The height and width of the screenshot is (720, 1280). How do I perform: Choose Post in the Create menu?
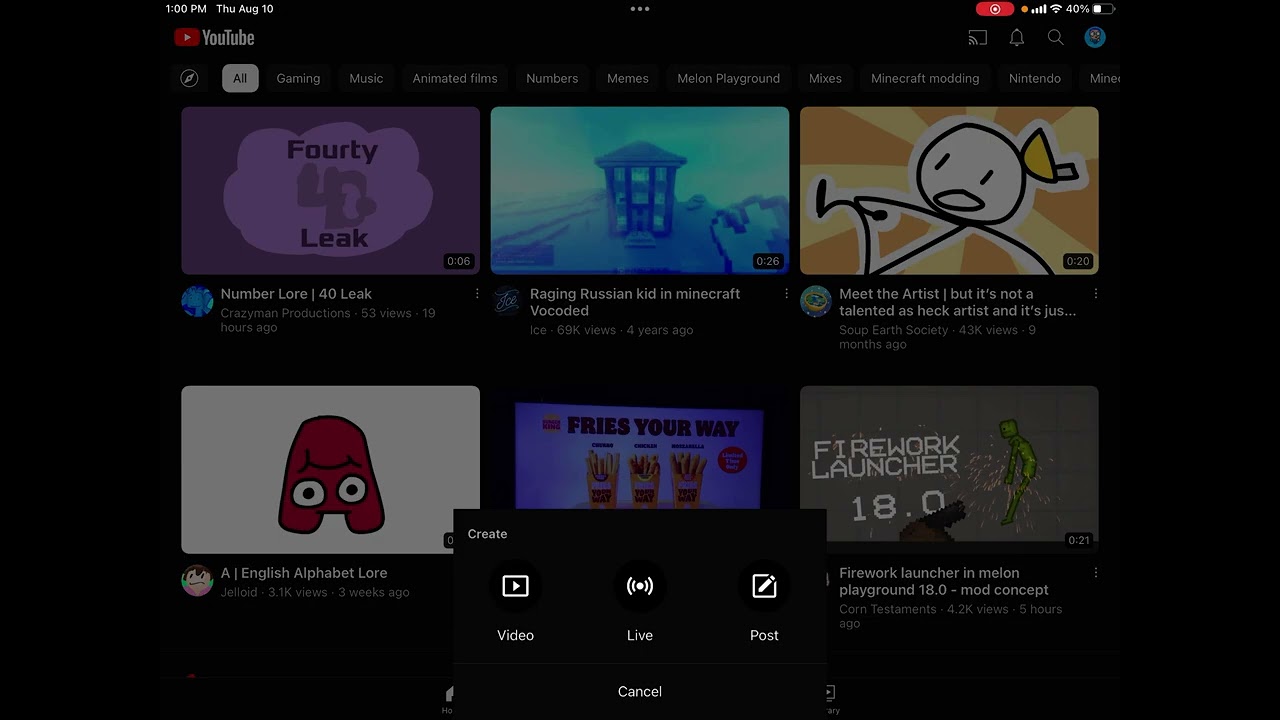click(x=764, y=603)
